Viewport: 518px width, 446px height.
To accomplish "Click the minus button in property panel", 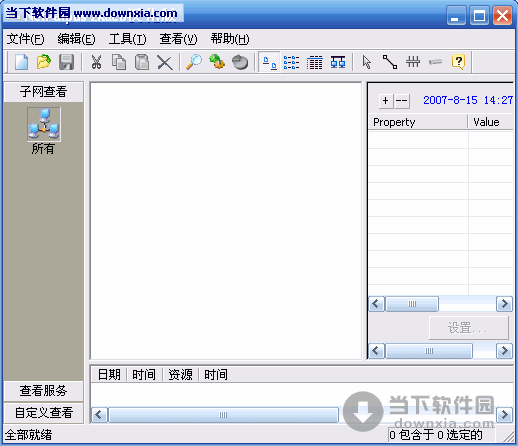I will tap(402, 101).
